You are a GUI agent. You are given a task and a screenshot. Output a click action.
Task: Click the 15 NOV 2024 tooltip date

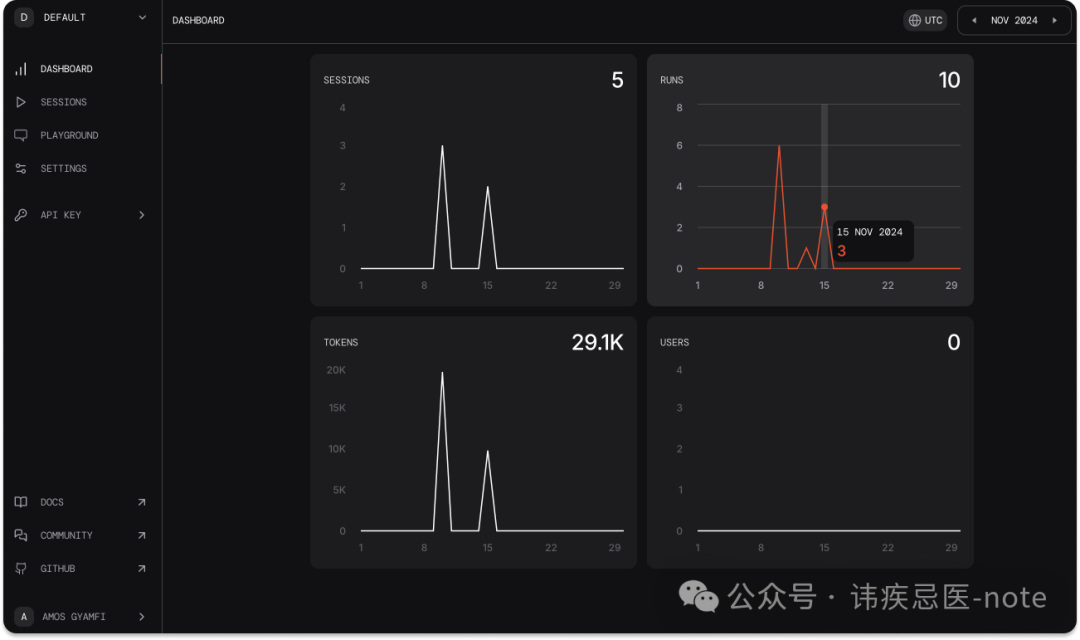coord(869,232)
